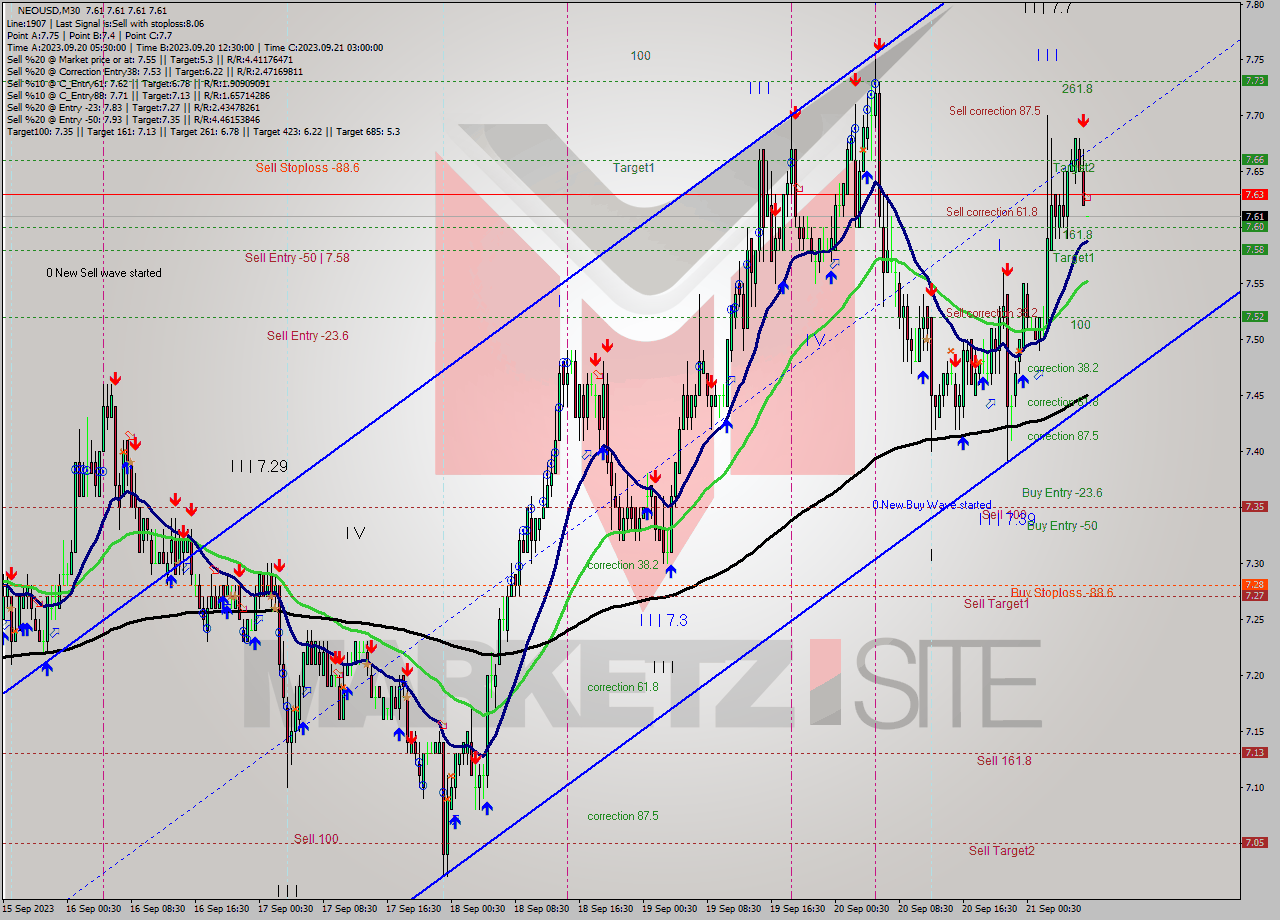
Task: Select 'Sell %20 @ Entry -23: 7.83' line
Action: [135, 107]
